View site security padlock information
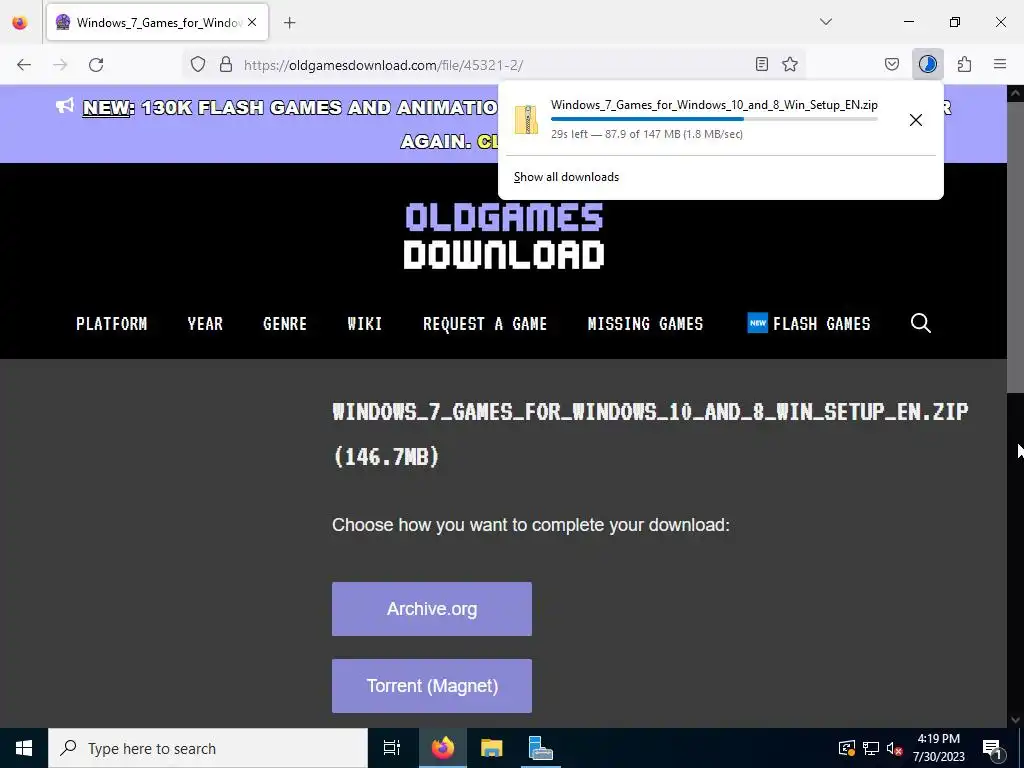 [226, 65]
